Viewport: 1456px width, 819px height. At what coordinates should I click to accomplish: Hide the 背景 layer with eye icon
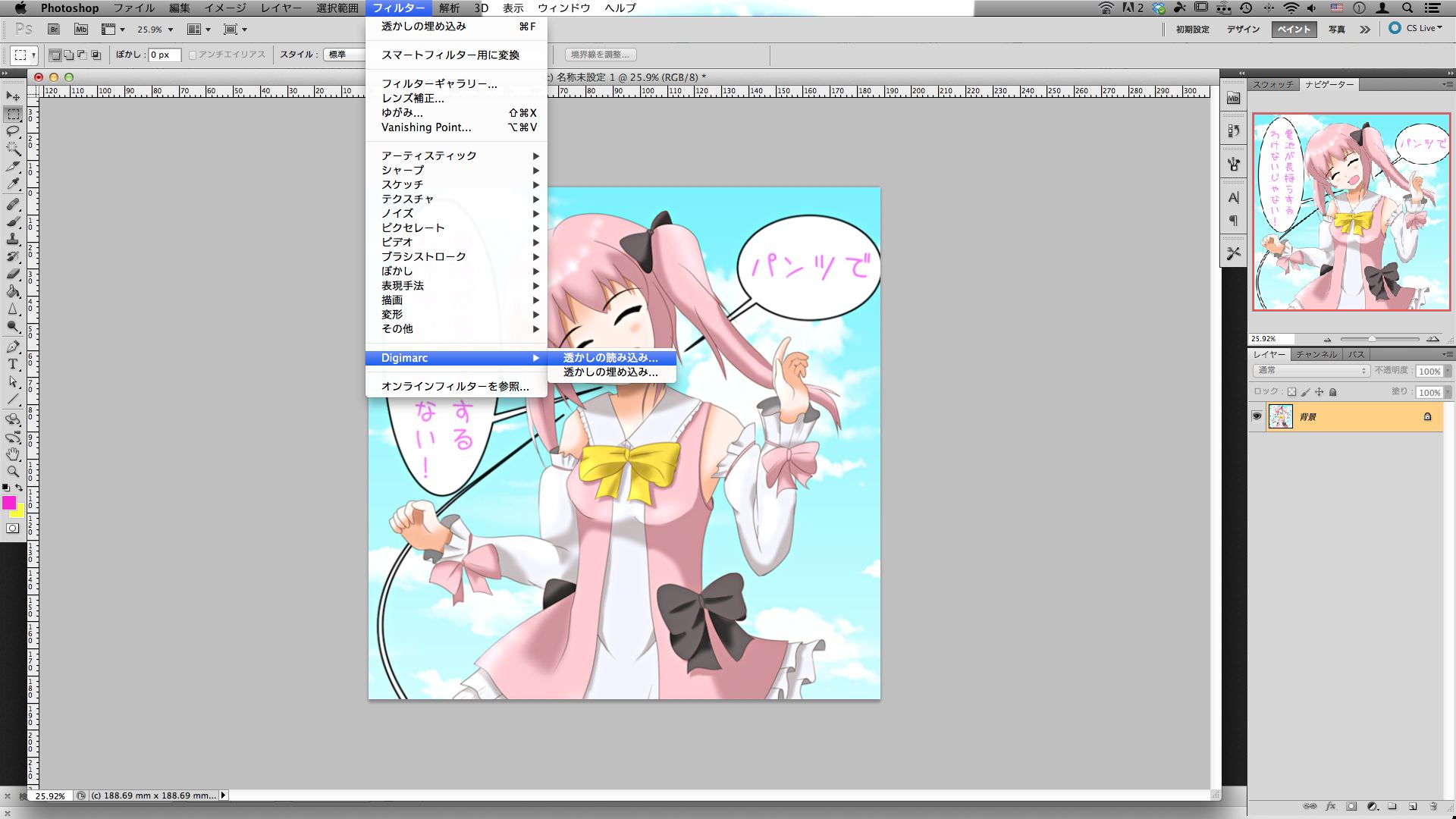click(1257, 416)
